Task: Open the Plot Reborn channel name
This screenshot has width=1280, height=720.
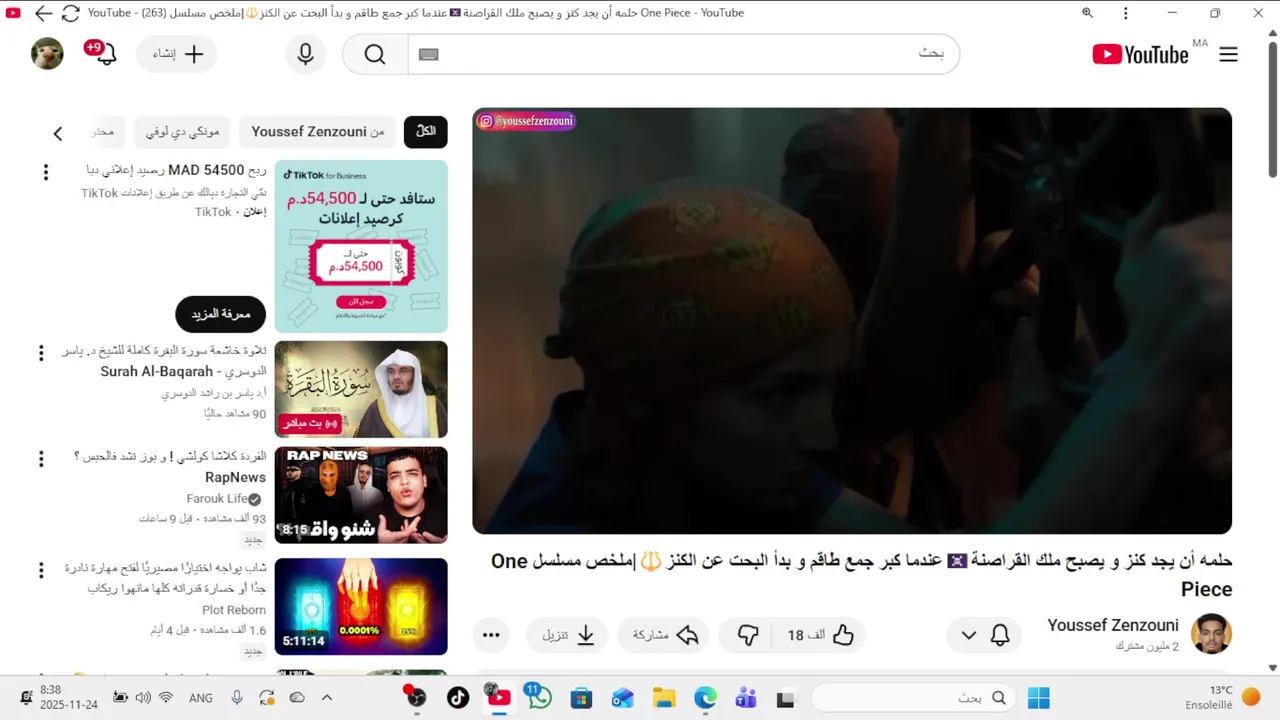Action: pyautogui.click(x=234, y=610)
